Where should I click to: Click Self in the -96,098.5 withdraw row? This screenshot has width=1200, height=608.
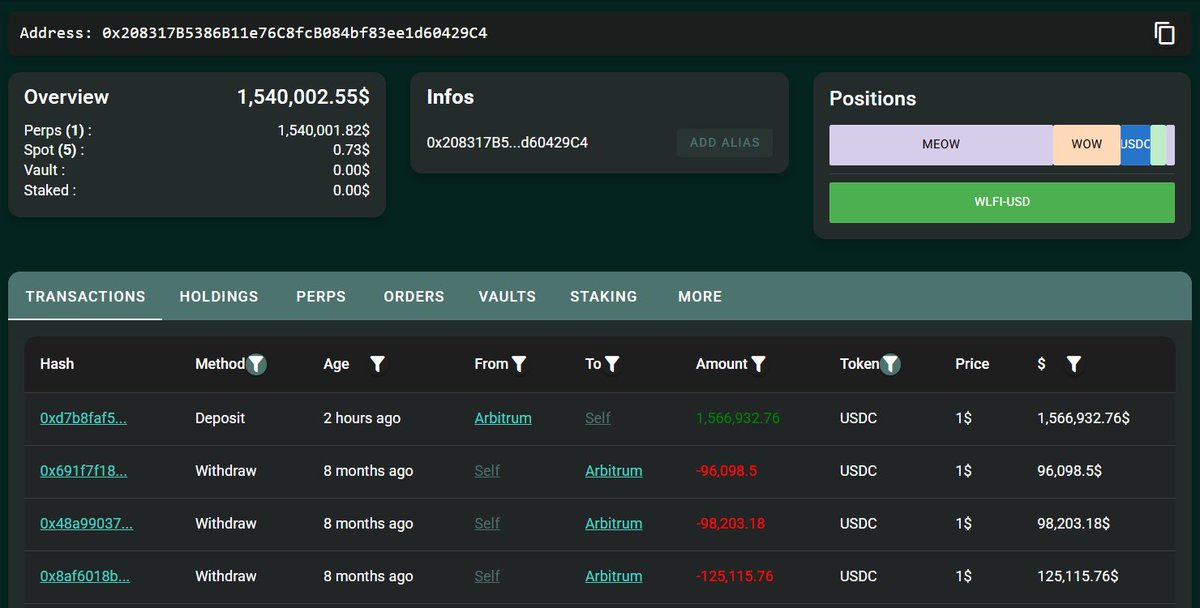coord(487,471)
